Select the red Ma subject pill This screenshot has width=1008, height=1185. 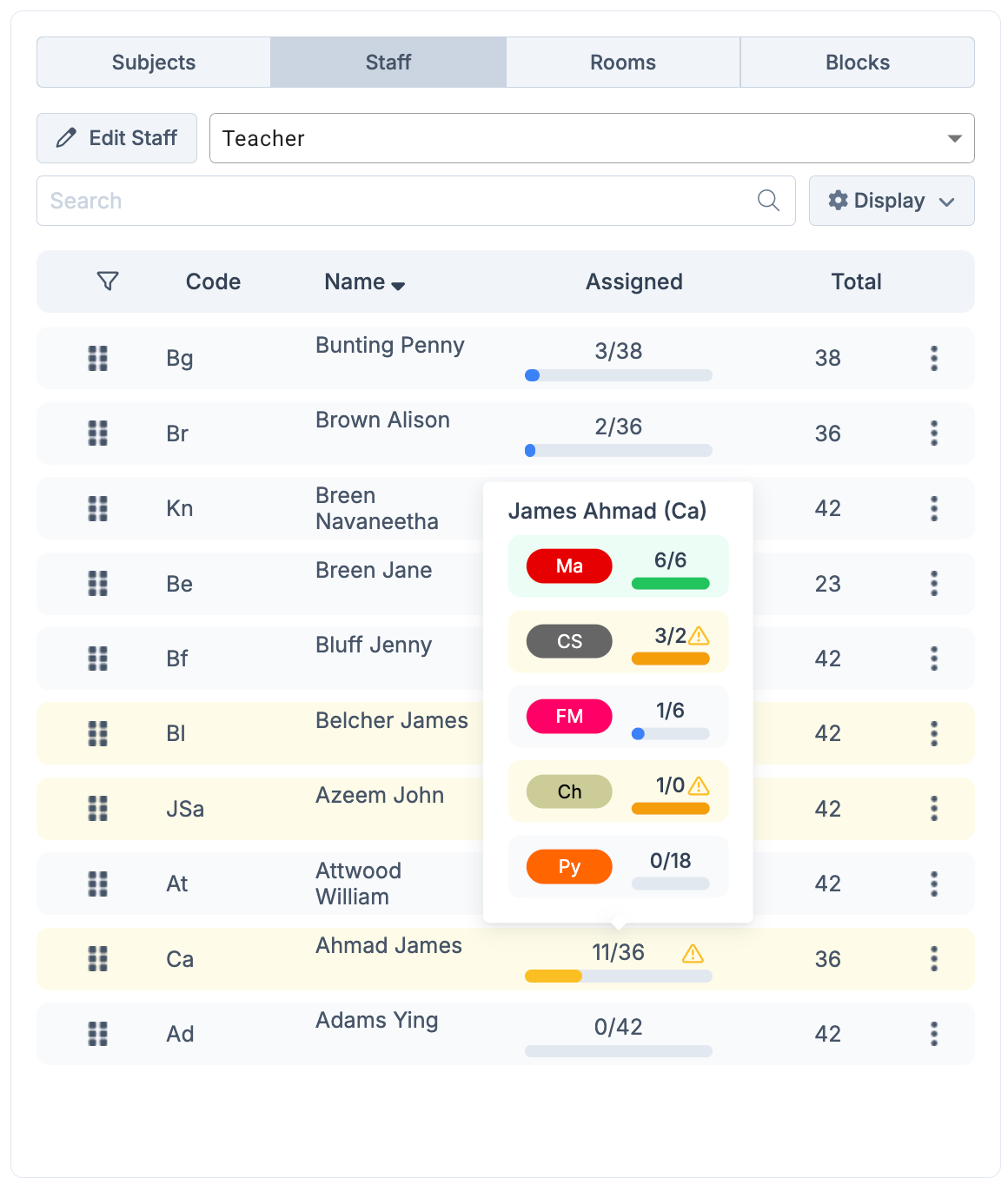click(569, 566)
